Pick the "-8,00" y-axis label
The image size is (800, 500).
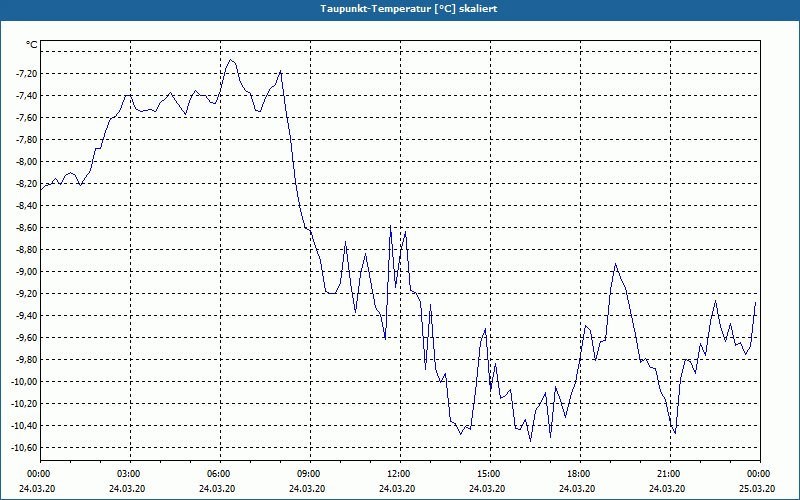tap(27, 162)
